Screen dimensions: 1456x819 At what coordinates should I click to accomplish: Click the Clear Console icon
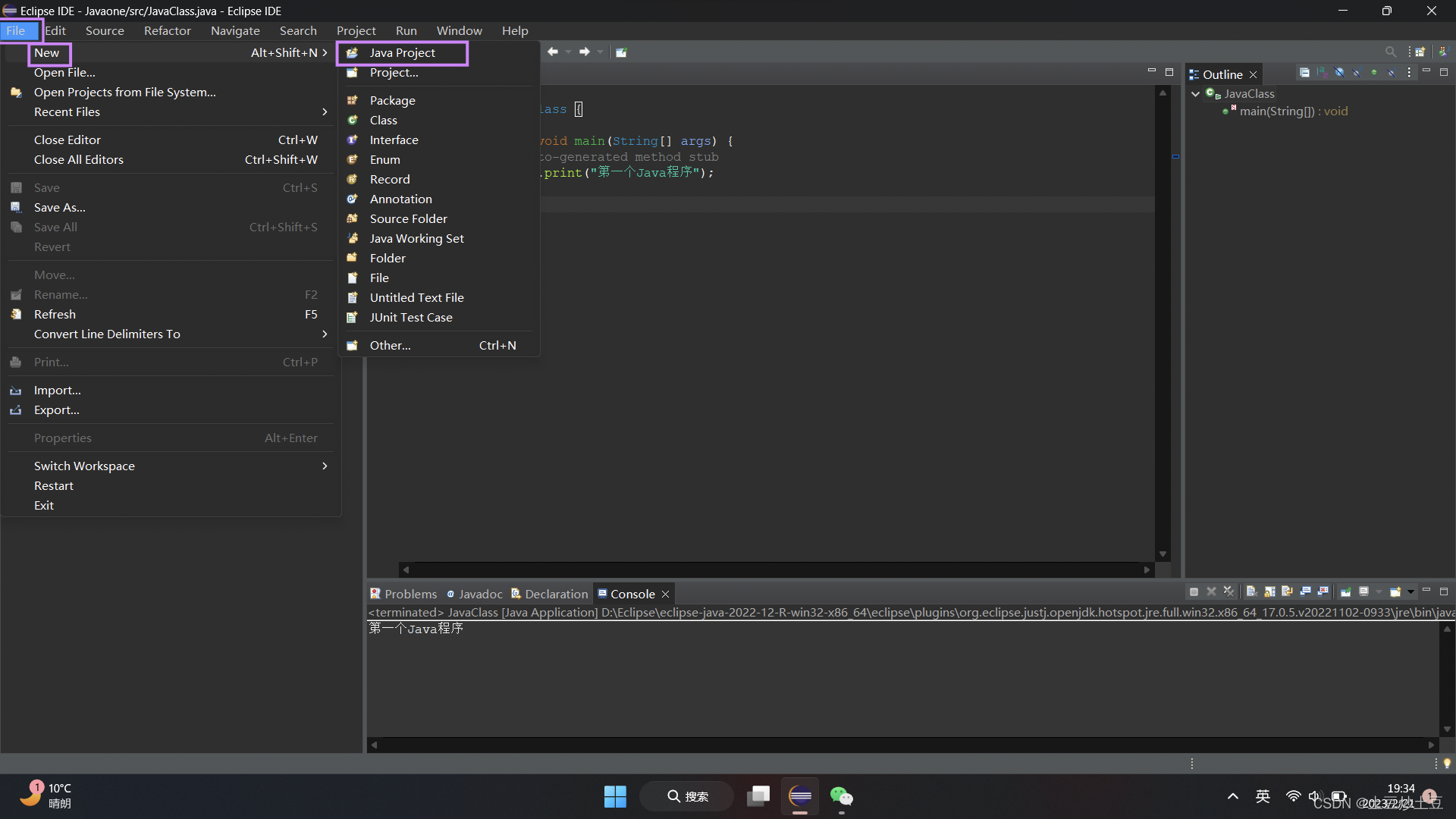tap(1251, 591)
